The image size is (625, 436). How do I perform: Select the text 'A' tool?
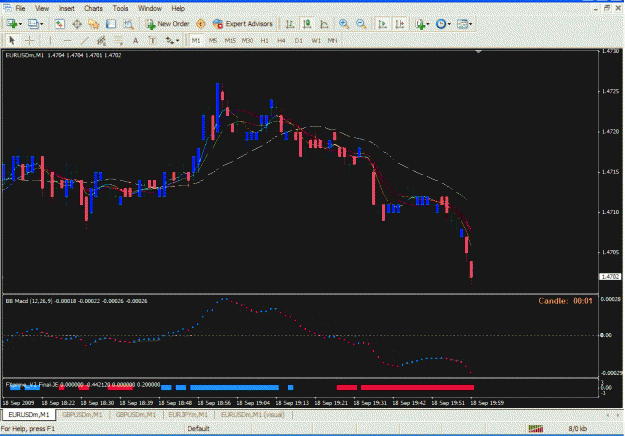[136, 40]
